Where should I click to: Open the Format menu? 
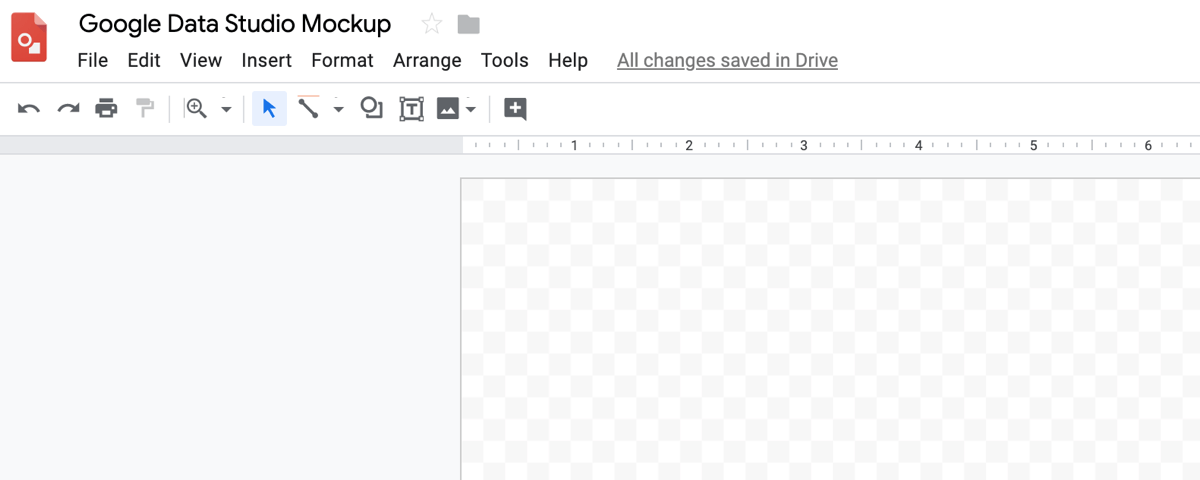coord(342,60)
